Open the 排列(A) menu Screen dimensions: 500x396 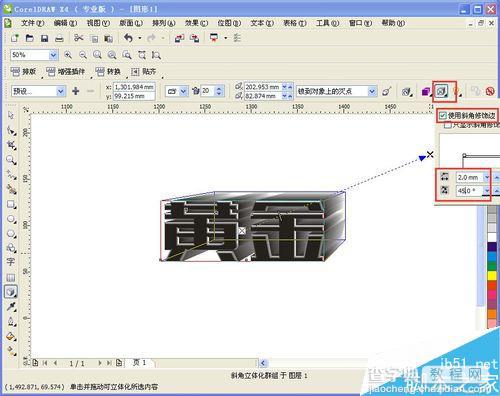coord(164,23)
